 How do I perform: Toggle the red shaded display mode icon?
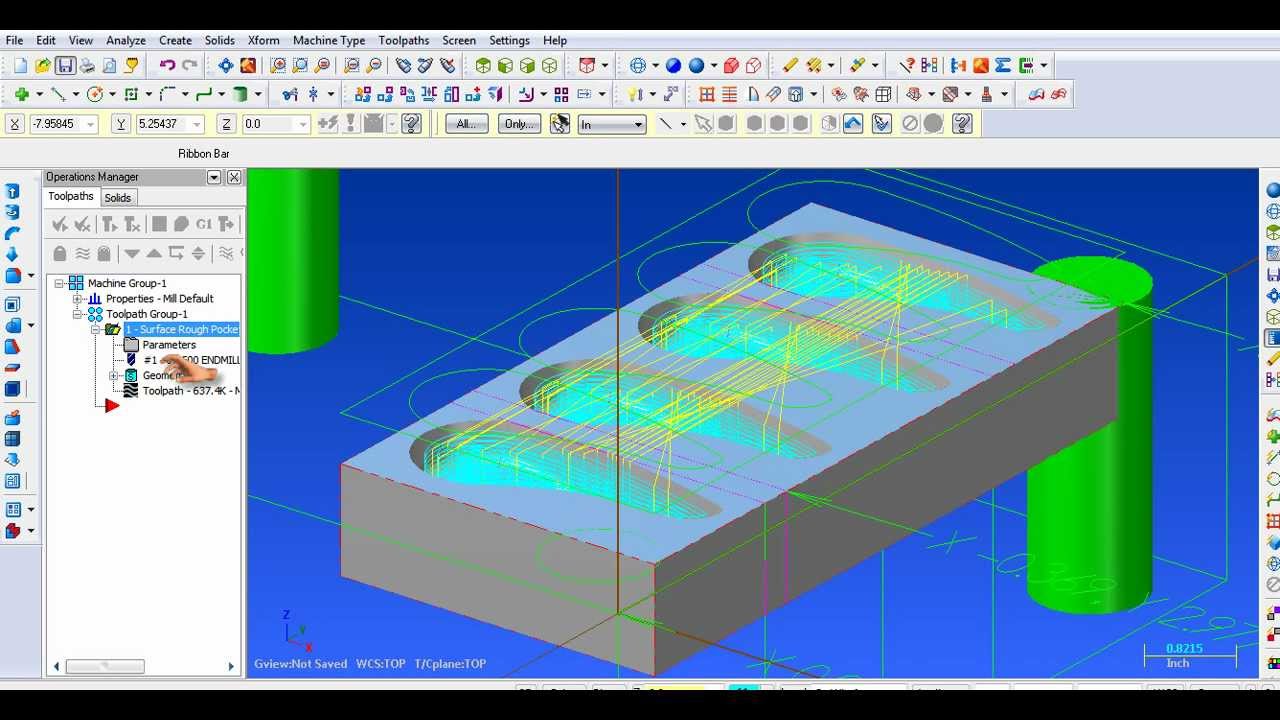tap(731, 66)
